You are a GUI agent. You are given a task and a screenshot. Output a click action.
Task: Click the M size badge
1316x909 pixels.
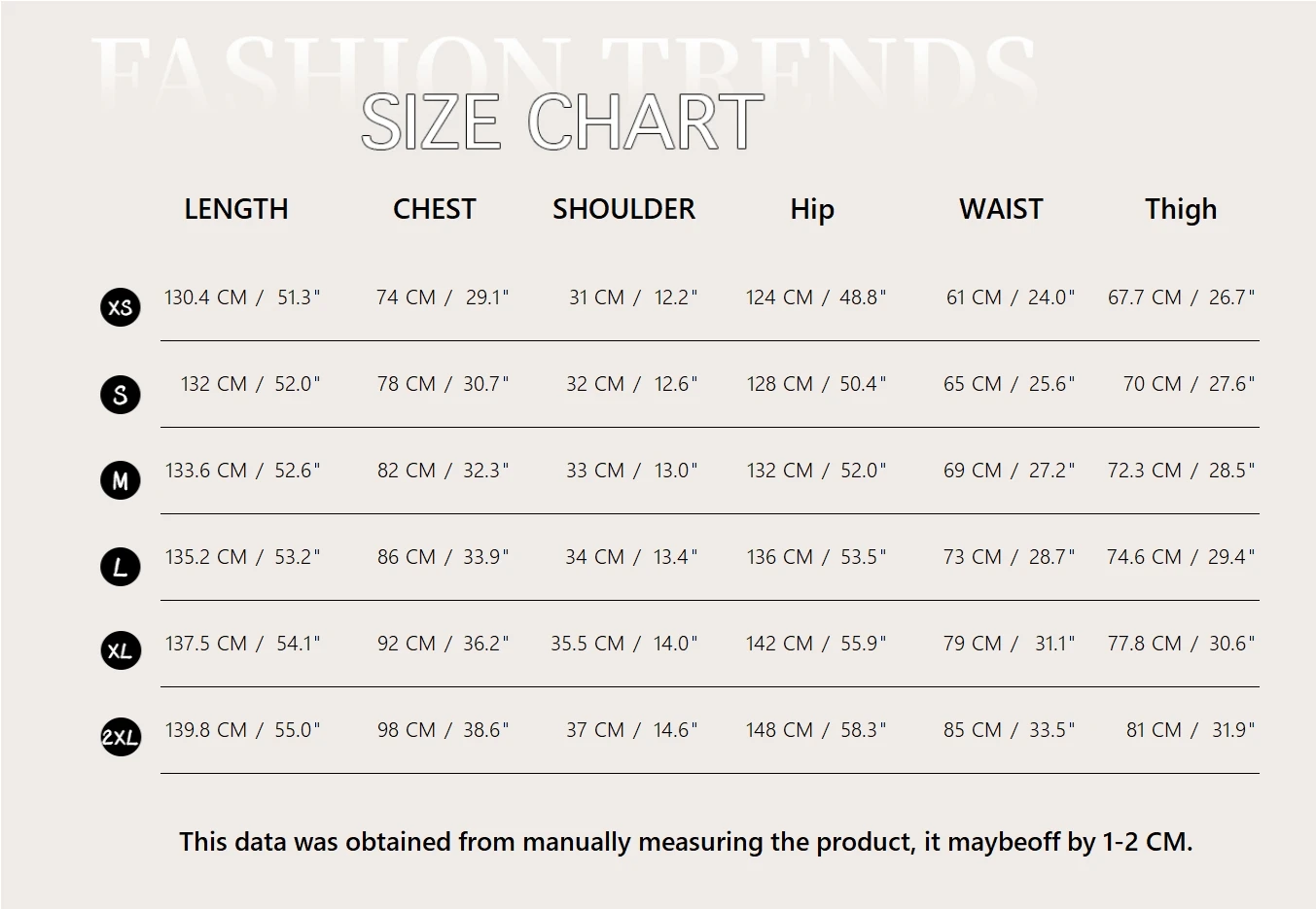pos(121,480)
